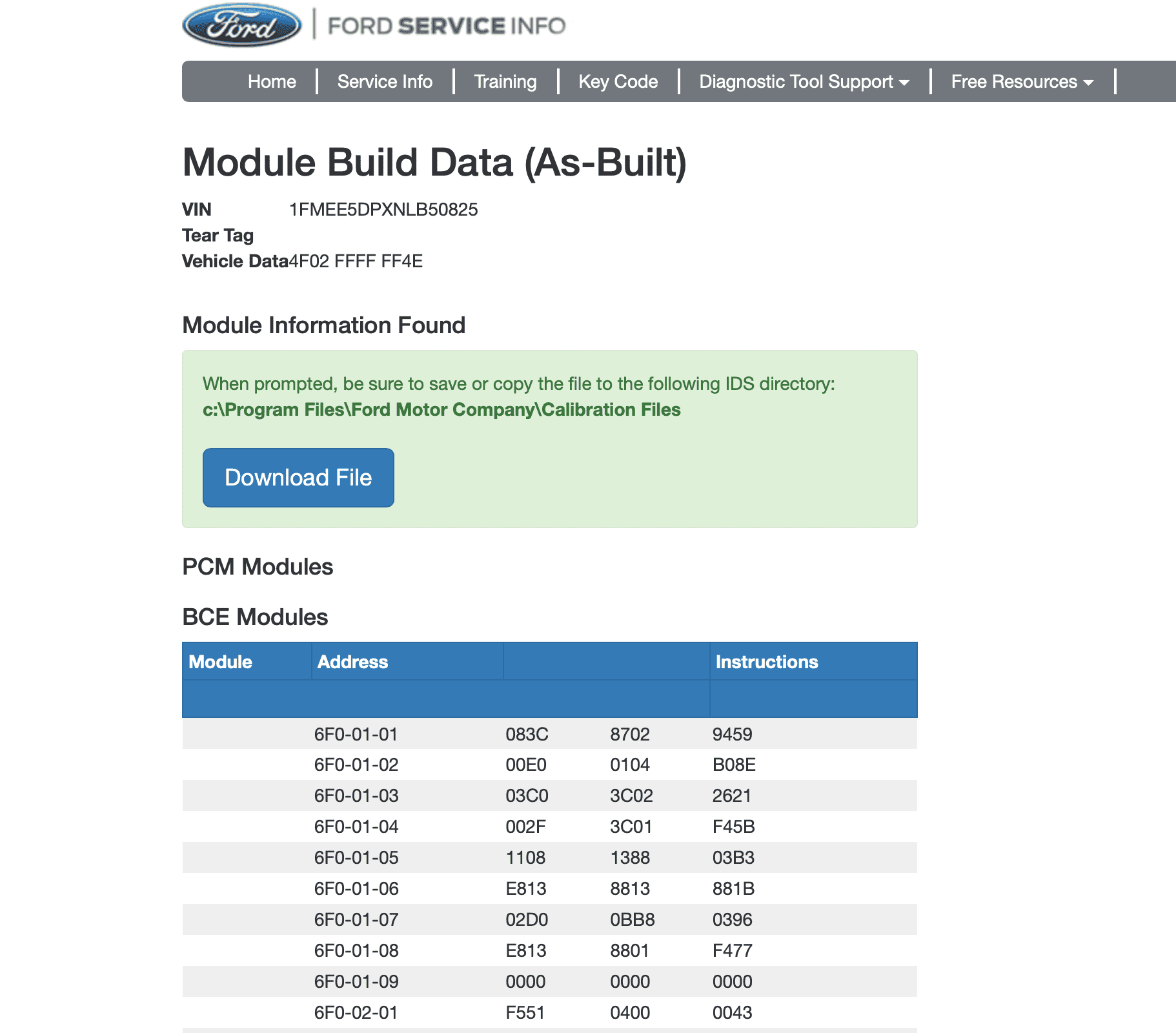Click the Download File button
1176x1033 pixels.
click(298, 478)
